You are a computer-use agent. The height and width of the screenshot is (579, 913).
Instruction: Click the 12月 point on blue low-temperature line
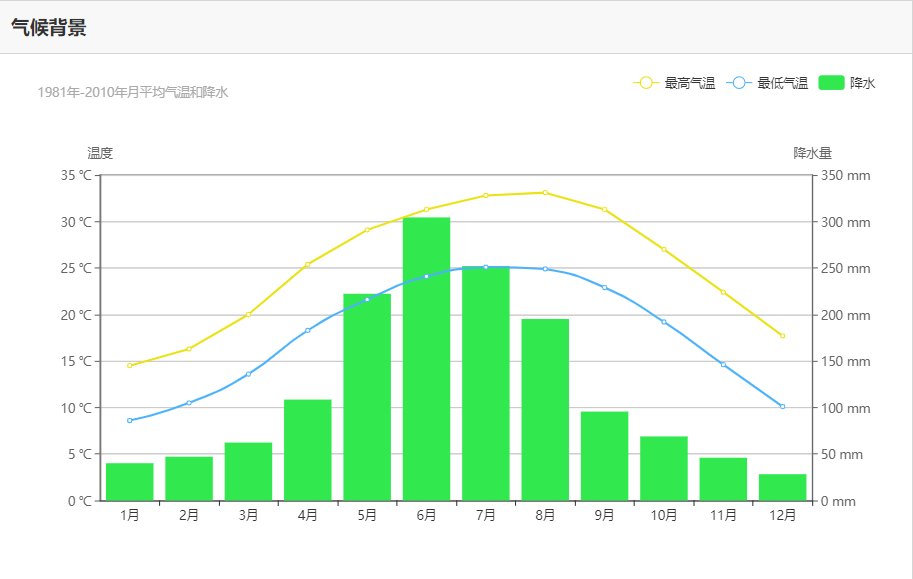click(x=782, y=406)
